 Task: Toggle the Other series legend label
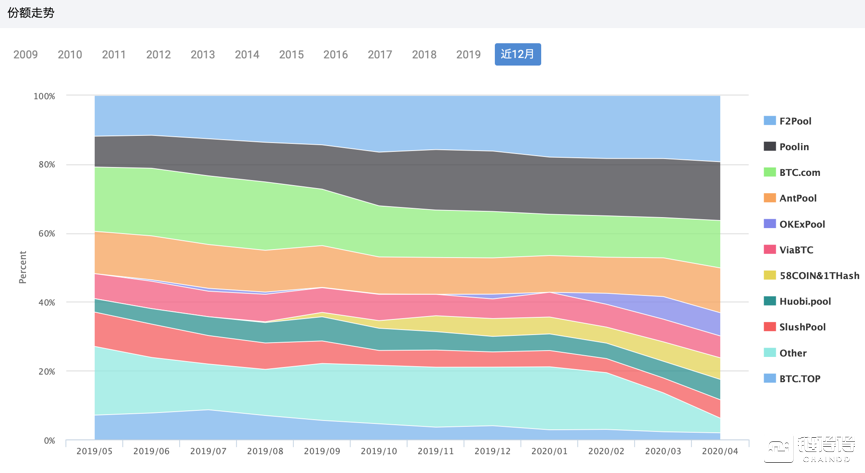coord(793,353)
